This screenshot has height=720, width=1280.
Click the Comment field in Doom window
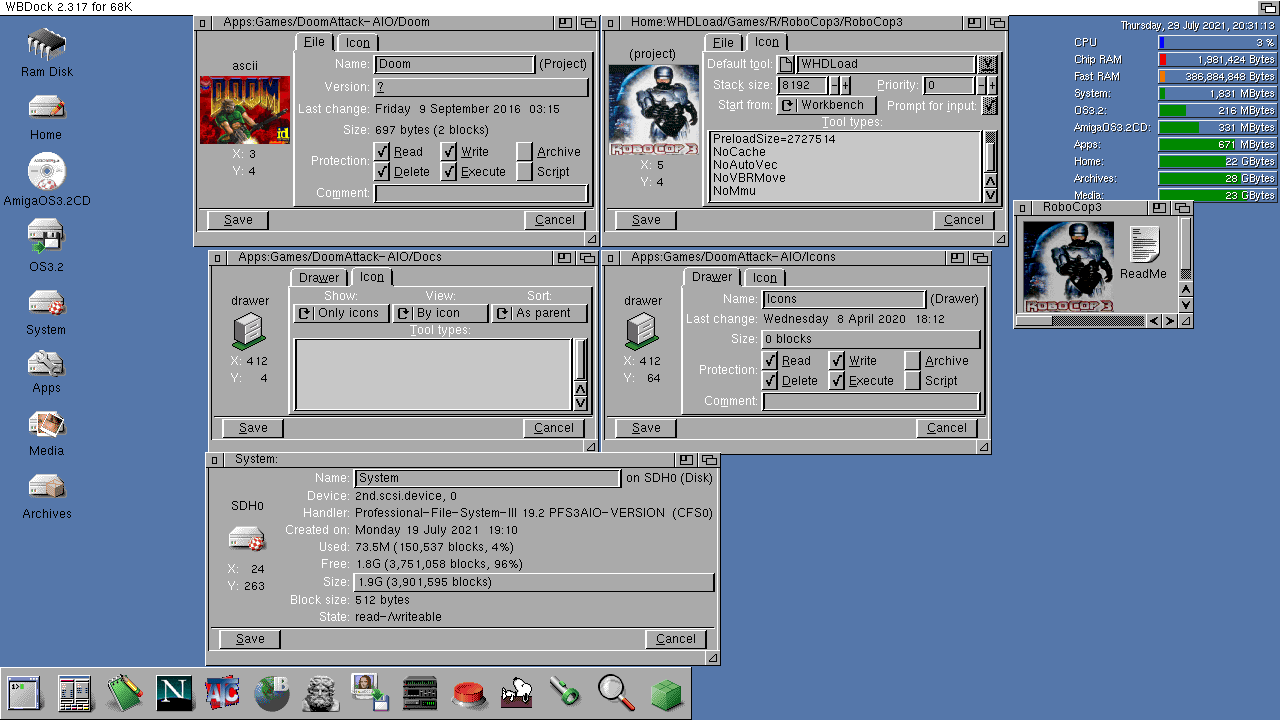click(481, 193)
